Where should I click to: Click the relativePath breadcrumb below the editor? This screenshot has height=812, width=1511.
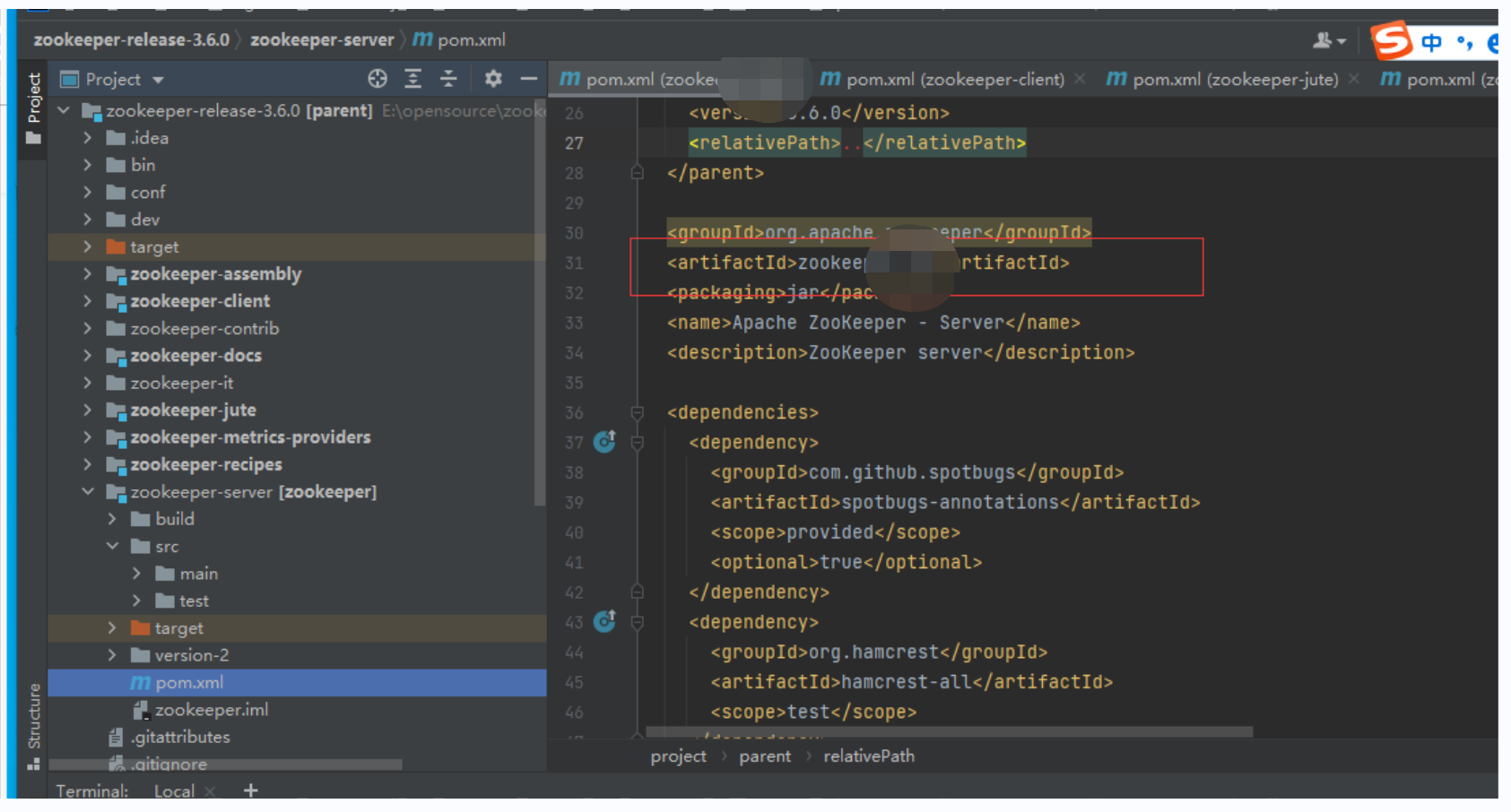point(869,756)
